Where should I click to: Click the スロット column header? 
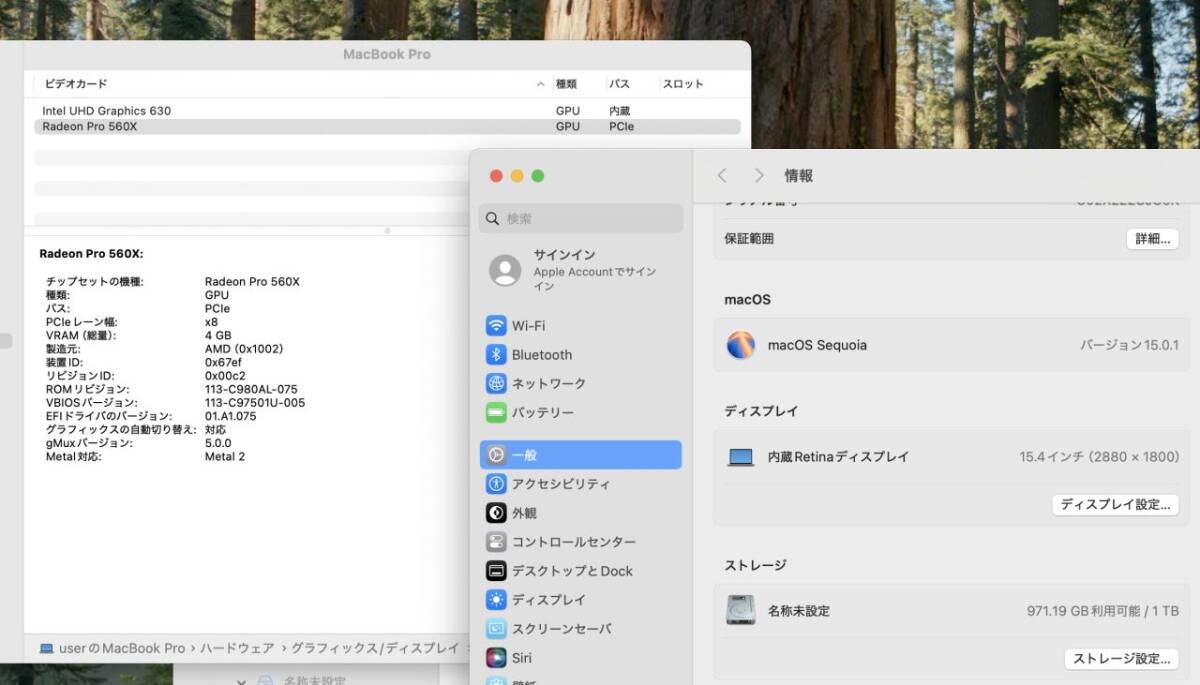tap(683, 84)
